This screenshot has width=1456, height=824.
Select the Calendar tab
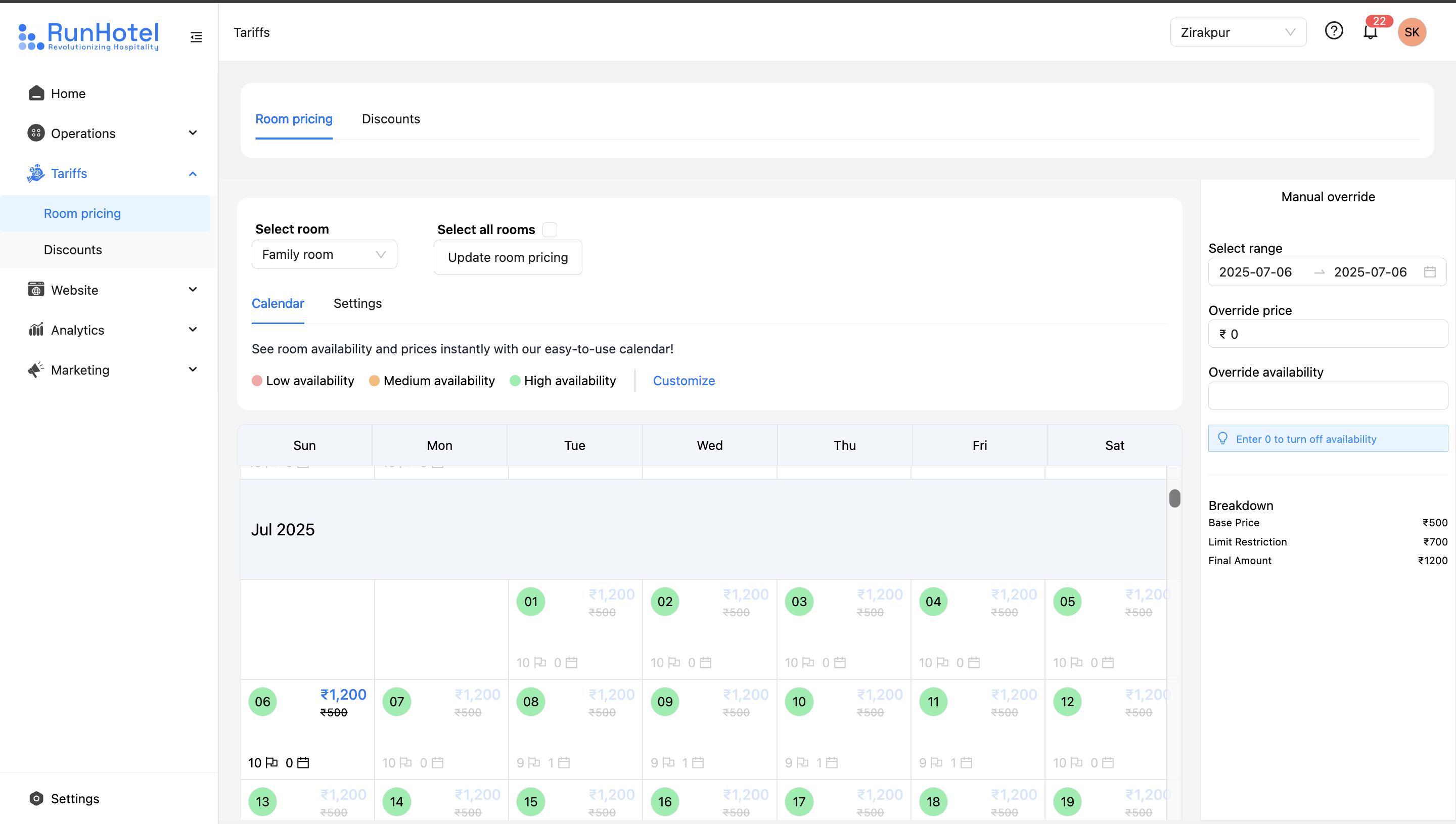pos(278,304)
